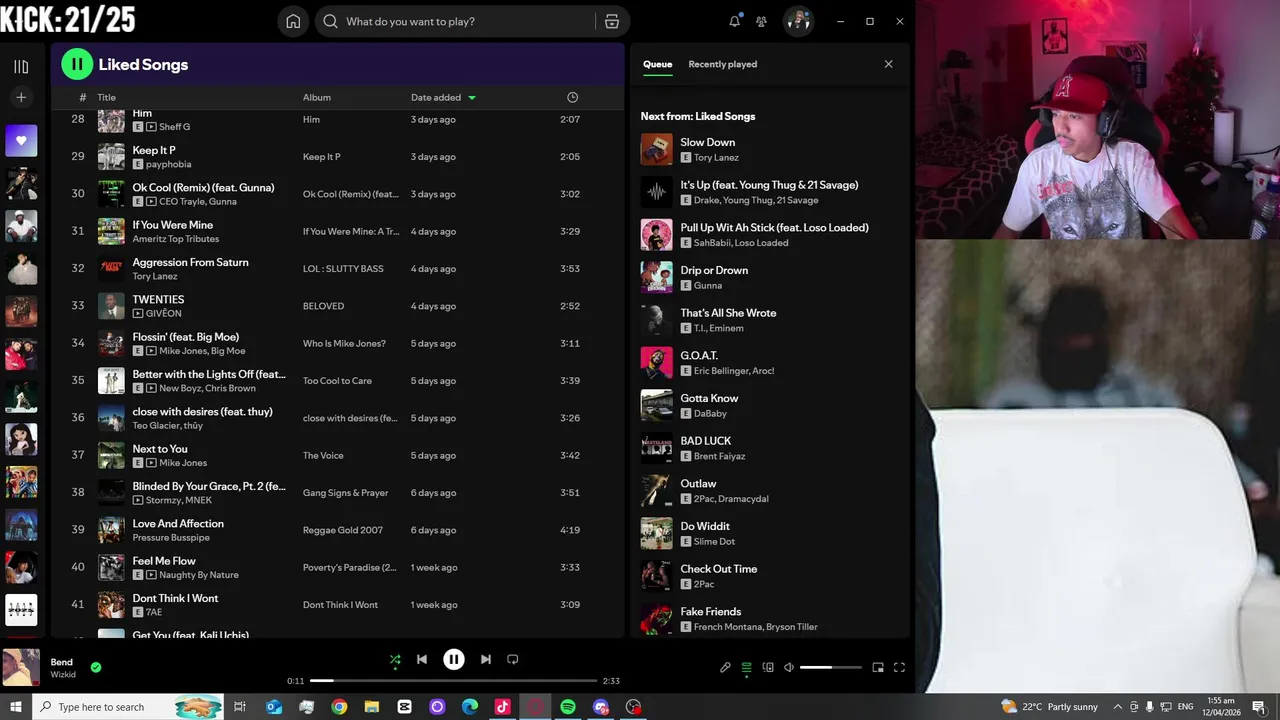Viewport: 1280px width, 720px height.
Task: Open CapCut from the taskbar
Action: 404,707
